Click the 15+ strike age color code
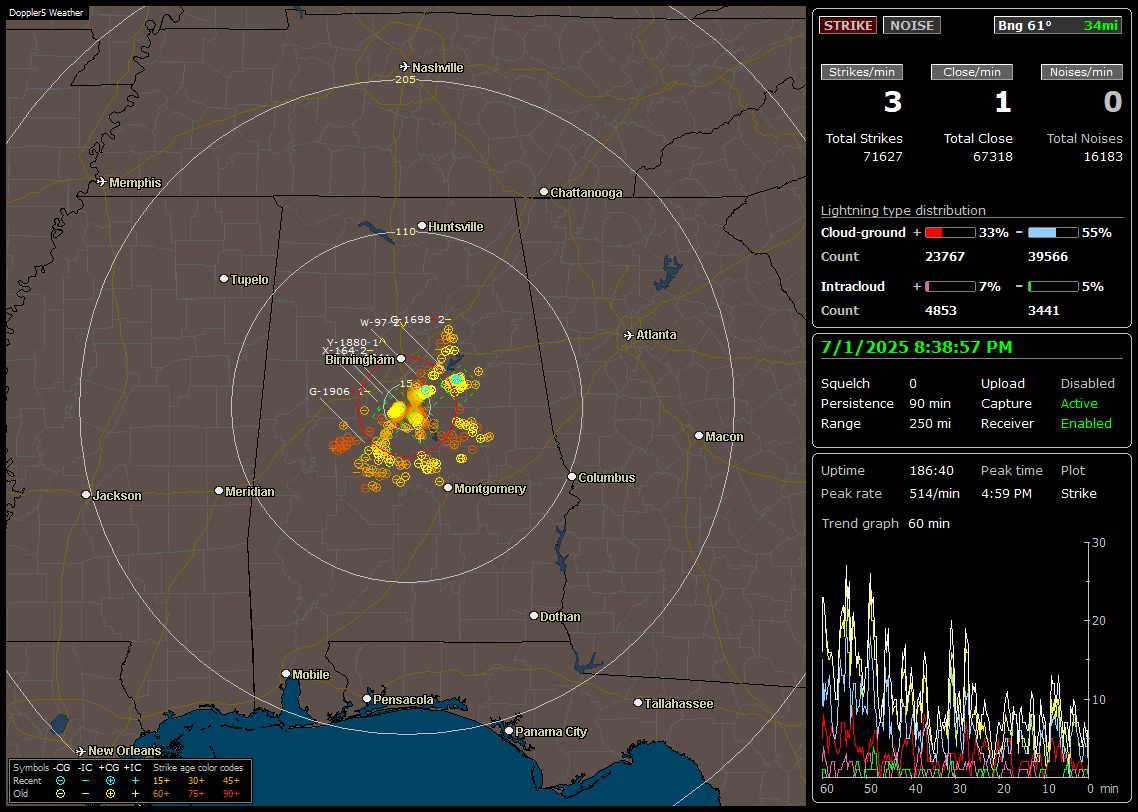 coord(161,781)
